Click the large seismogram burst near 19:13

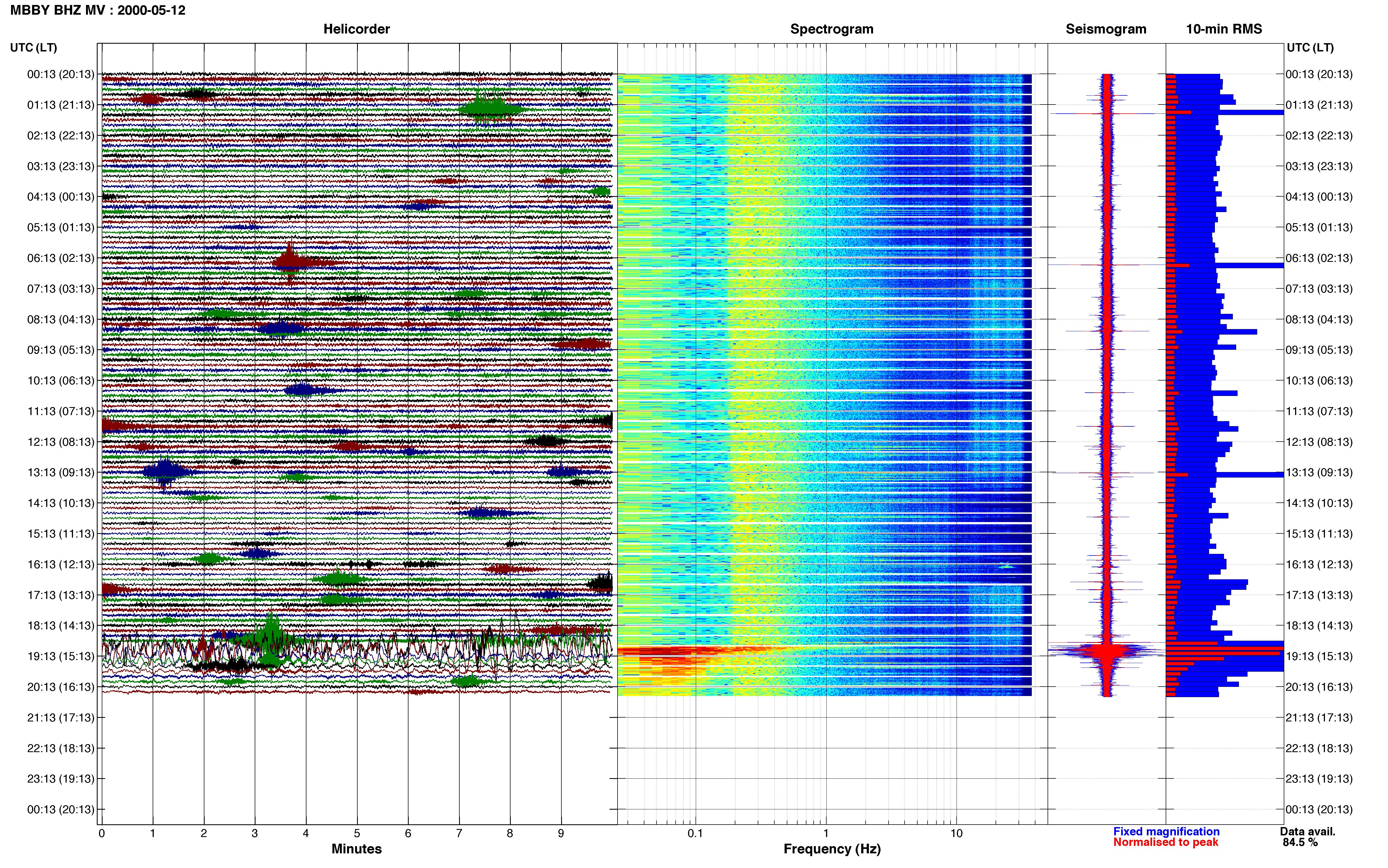click(x=1107, y=652)
